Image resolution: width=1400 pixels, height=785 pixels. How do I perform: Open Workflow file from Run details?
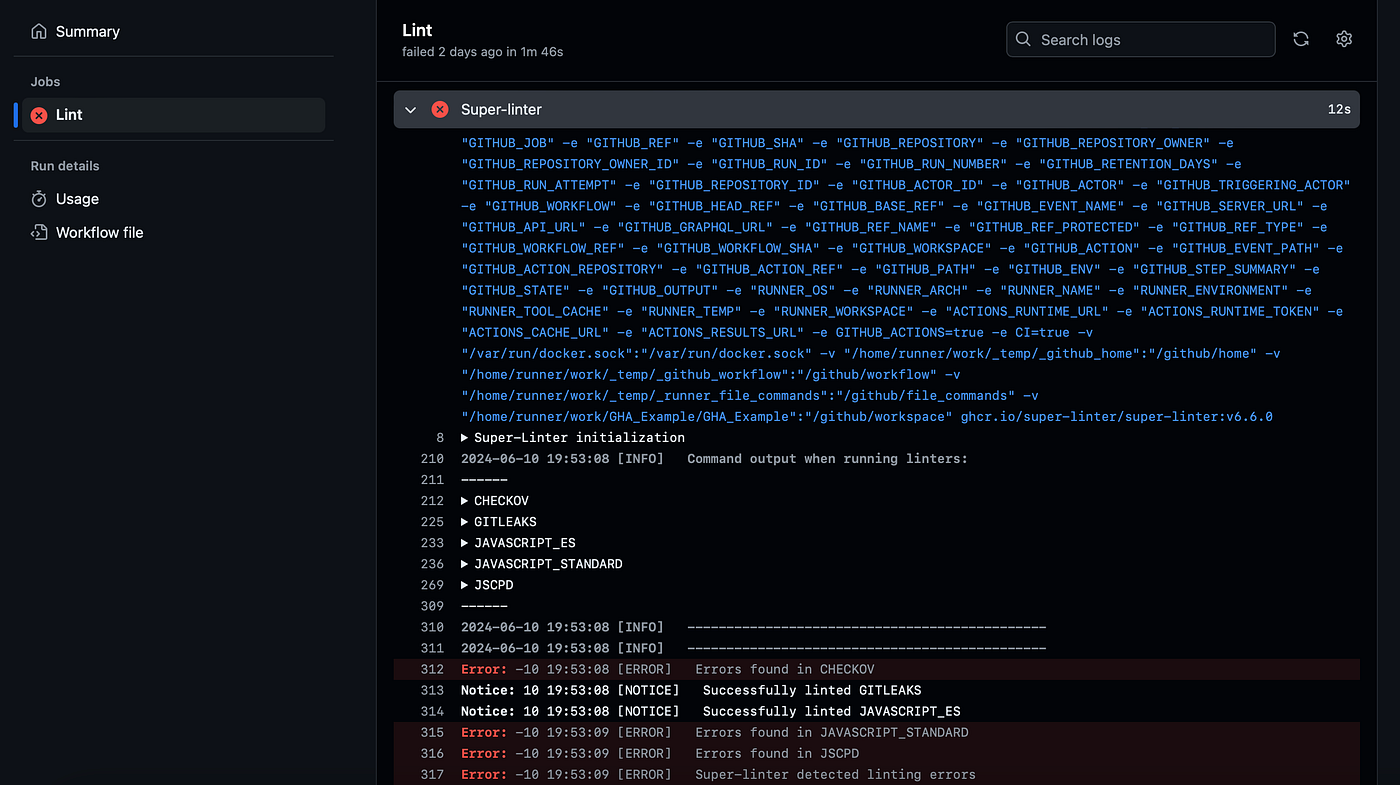click(x=99, y=232)
